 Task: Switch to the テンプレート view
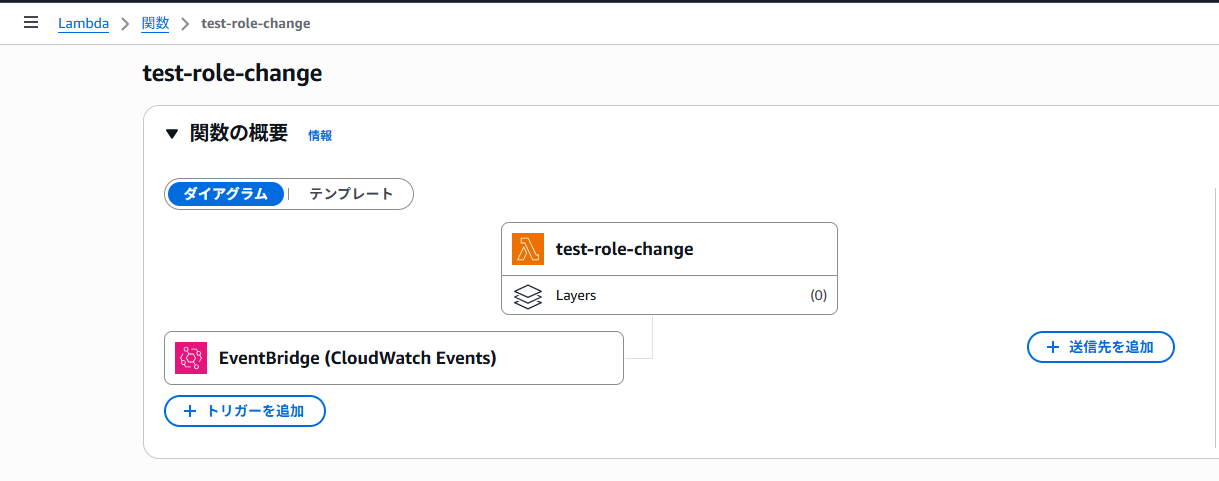(351, 194)
